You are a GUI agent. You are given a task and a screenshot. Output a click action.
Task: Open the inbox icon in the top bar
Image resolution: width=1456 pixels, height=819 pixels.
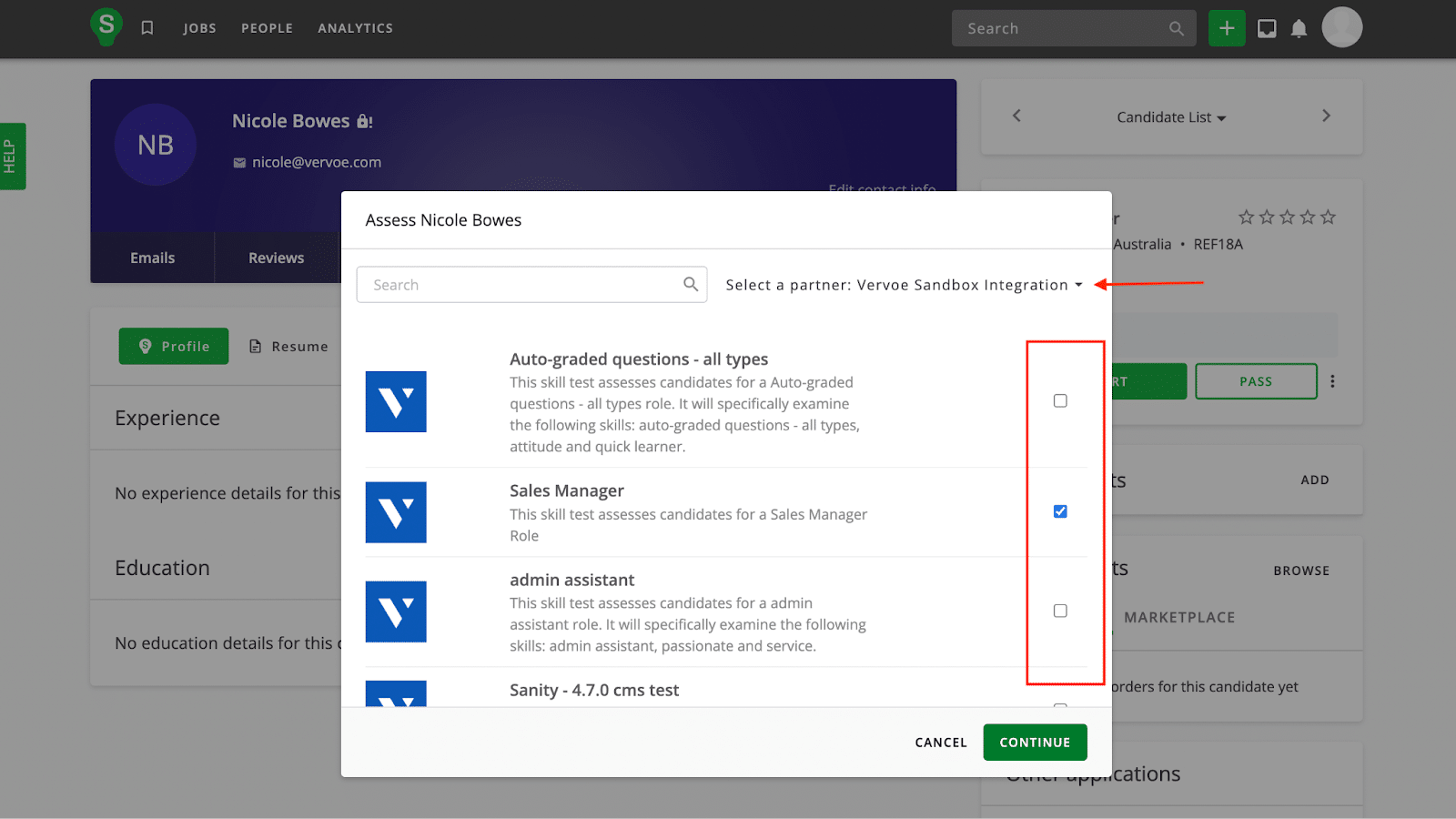1266,27
